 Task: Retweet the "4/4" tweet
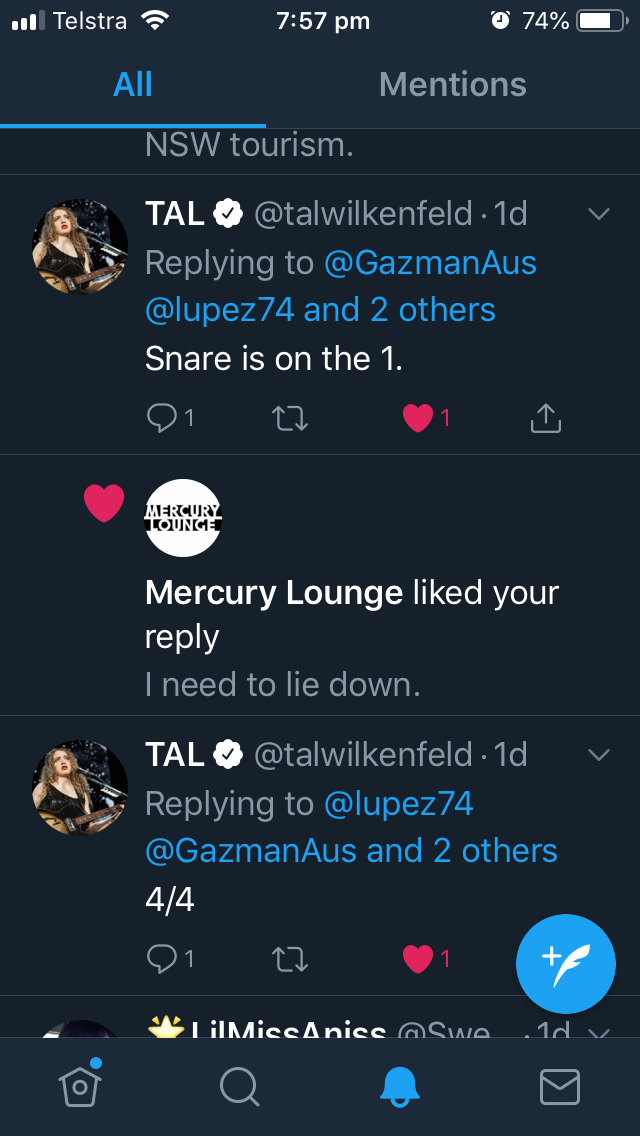click(289, 959)
